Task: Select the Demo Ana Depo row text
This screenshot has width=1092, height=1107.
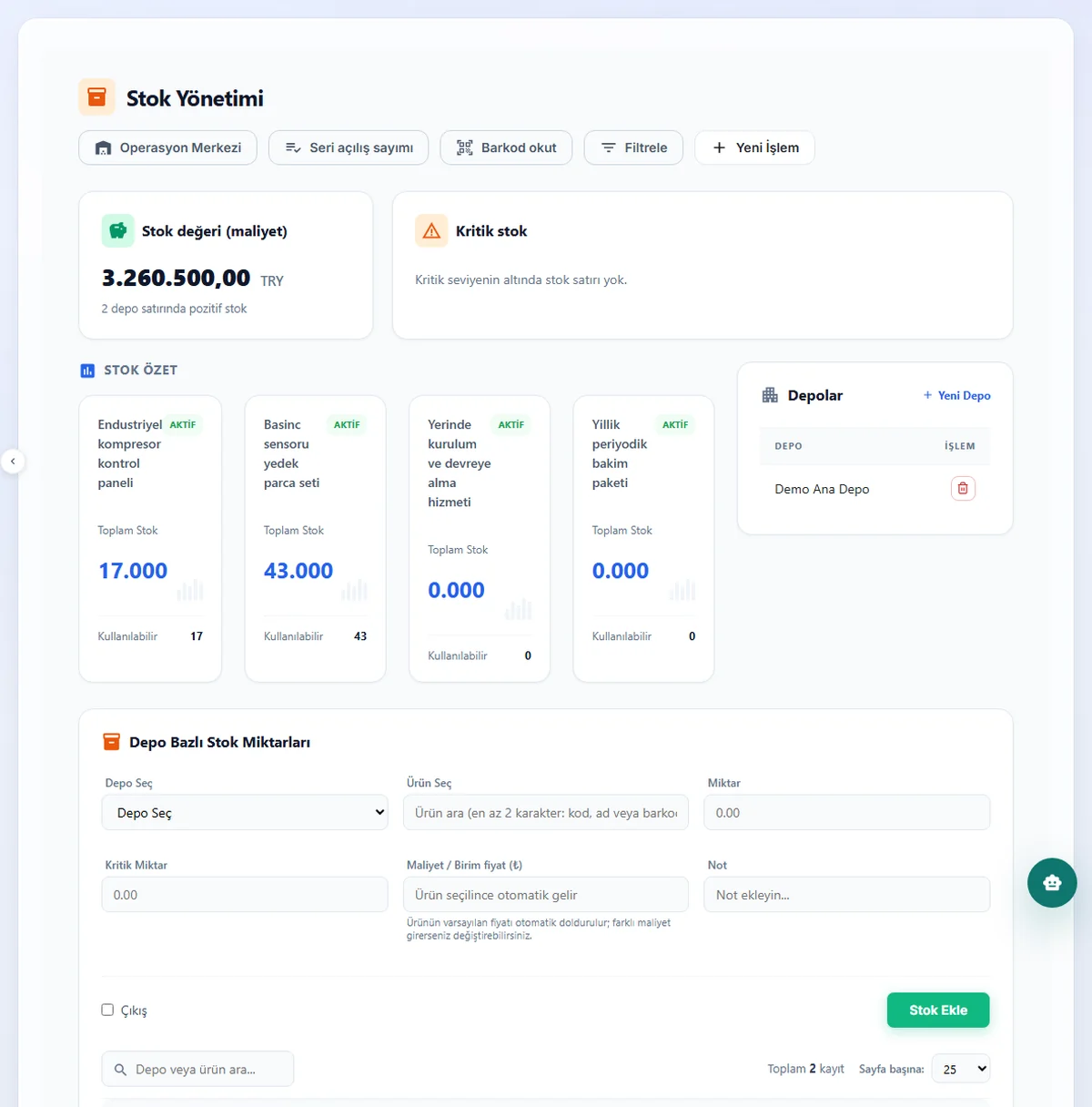Action: point(822,489)
